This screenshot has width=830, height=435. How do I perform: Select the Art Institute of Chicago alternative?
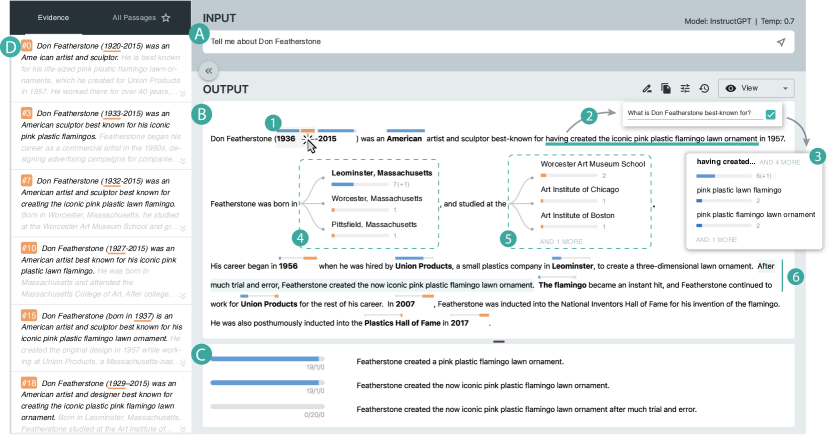tap(580, 189)
